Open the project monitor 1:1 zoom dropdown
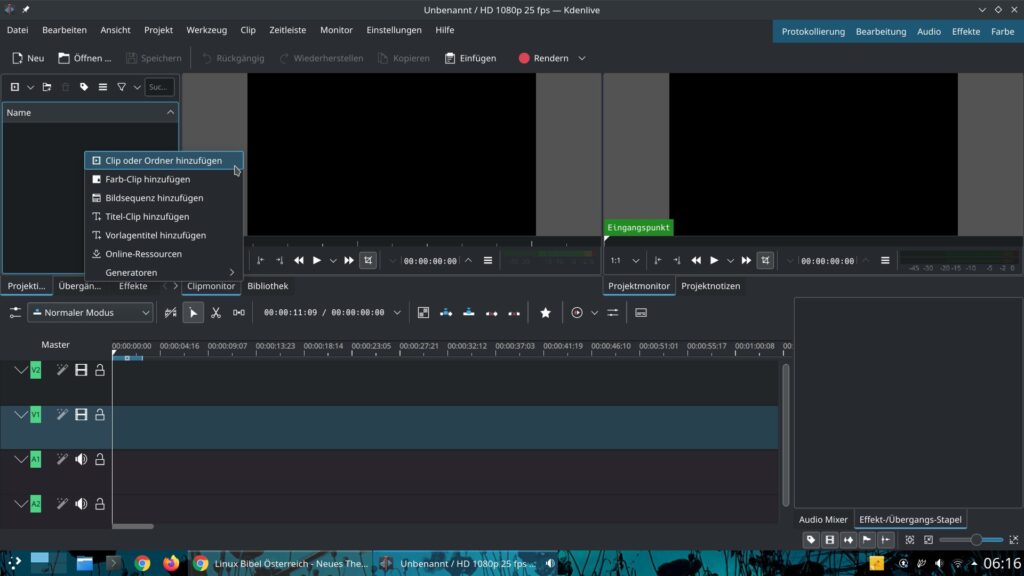 tap(624, 261)
